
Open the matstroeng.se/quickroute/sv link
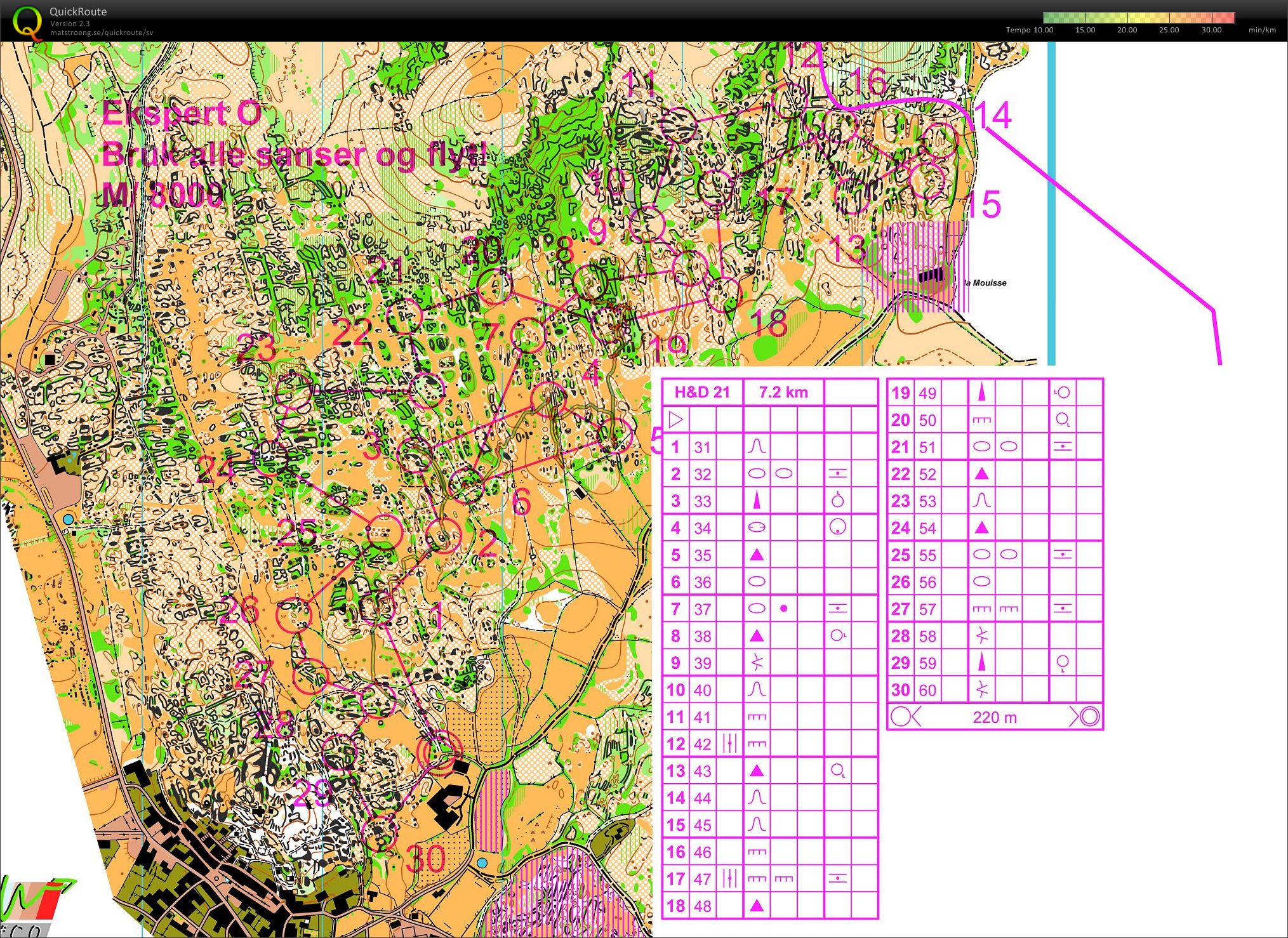[x=102, y=33]
